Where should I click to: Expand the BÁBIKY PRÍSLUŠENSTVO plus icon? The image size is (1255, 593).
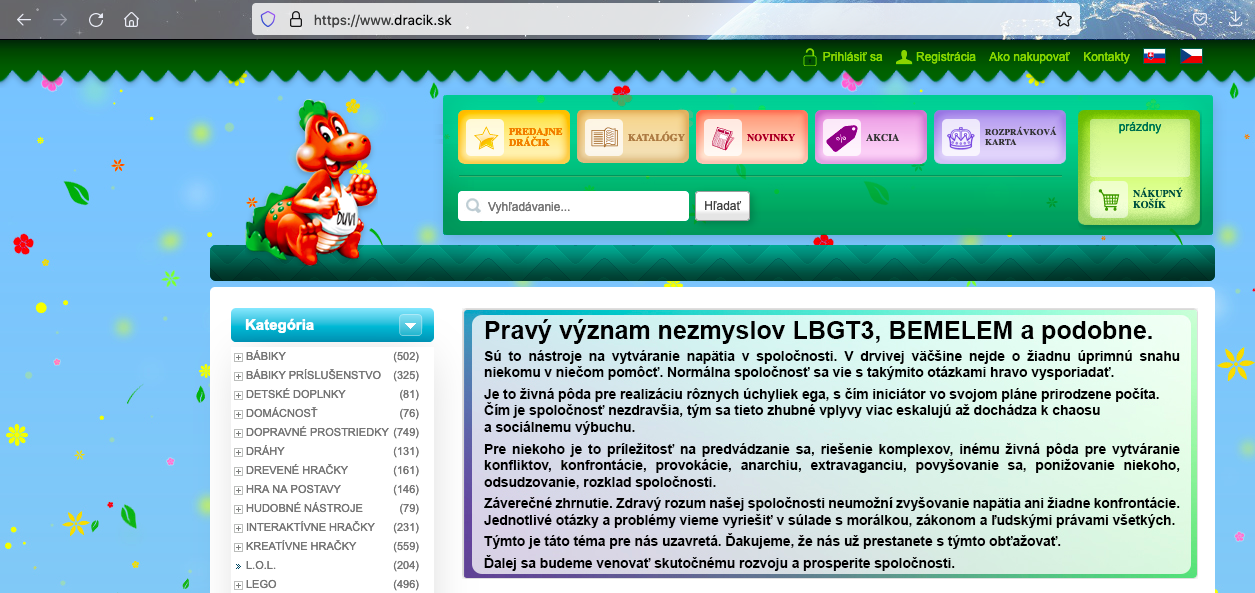tap(238, 376)
